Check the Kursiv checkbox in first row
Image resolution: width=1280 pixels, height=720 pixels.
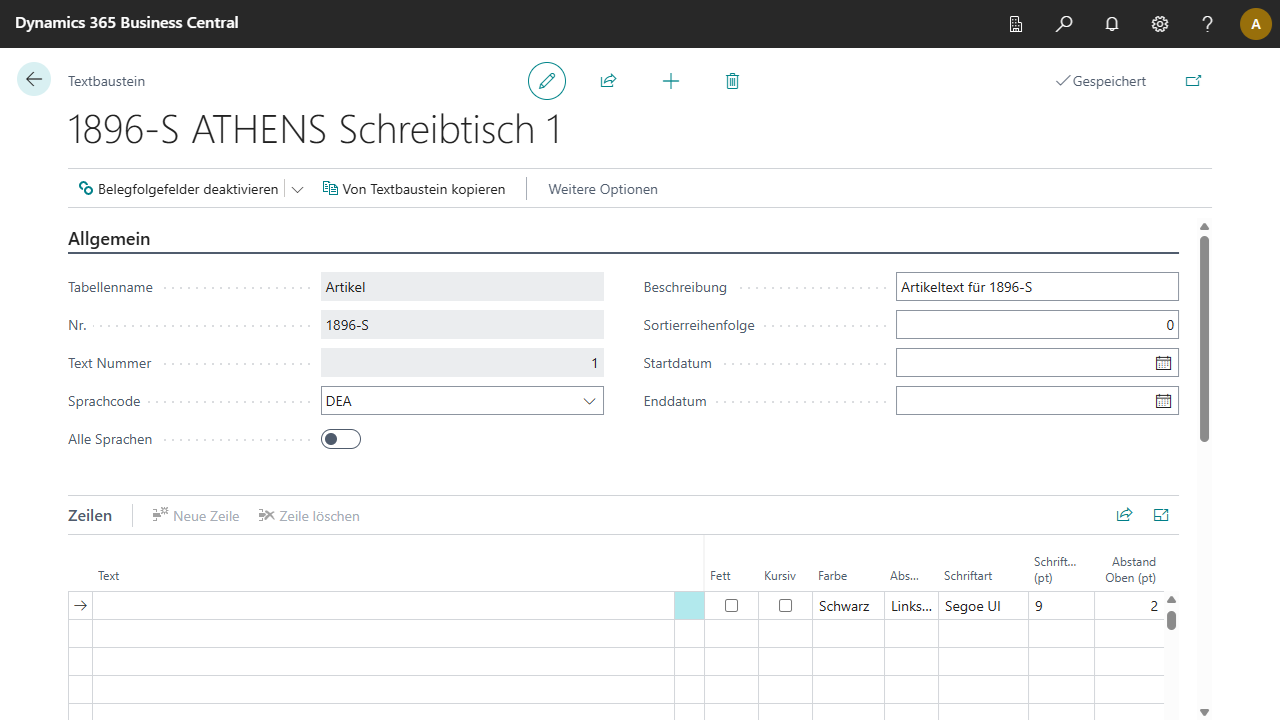(785, 606)
